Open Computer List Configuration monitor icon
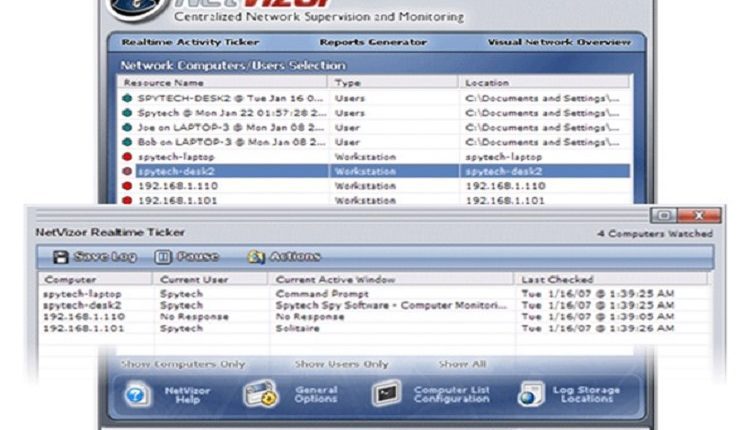750x430 pixels. (x=386, y=394)
